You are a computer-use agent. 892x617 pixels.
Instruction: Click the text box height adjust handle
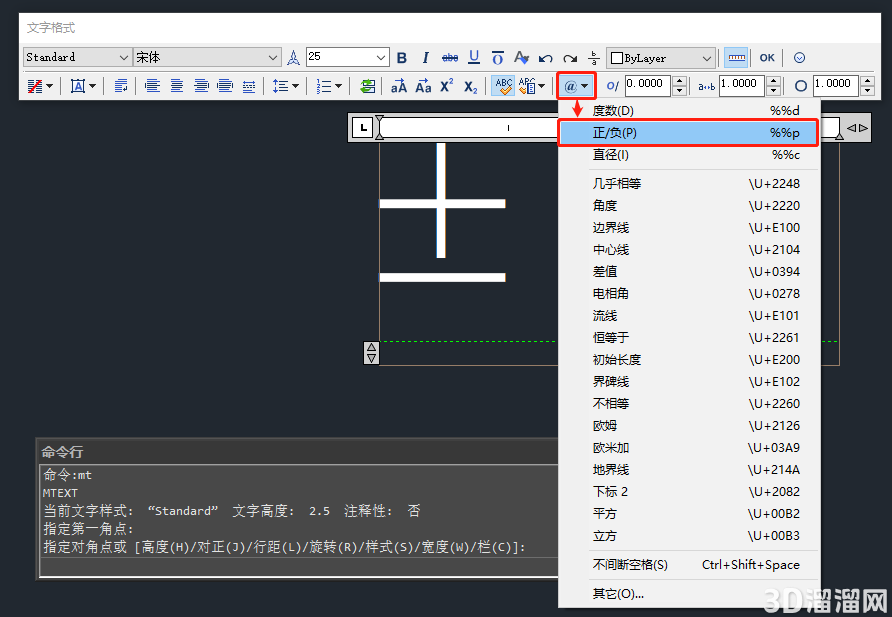371,353
